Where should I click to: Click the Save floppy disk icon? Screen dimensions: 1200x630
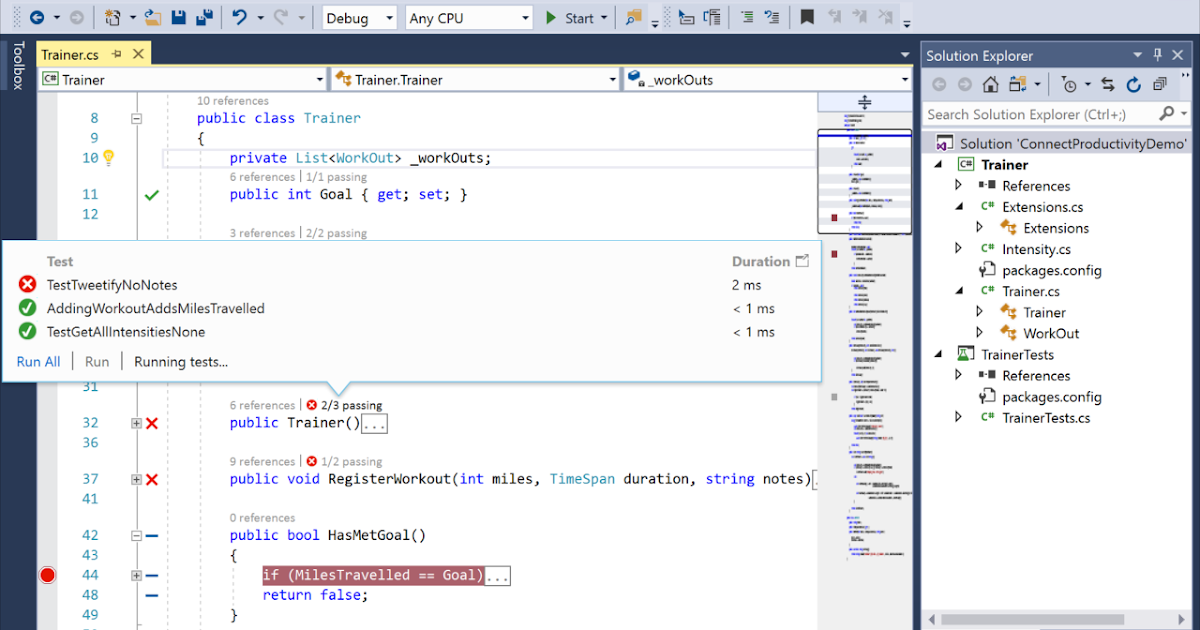178,18
